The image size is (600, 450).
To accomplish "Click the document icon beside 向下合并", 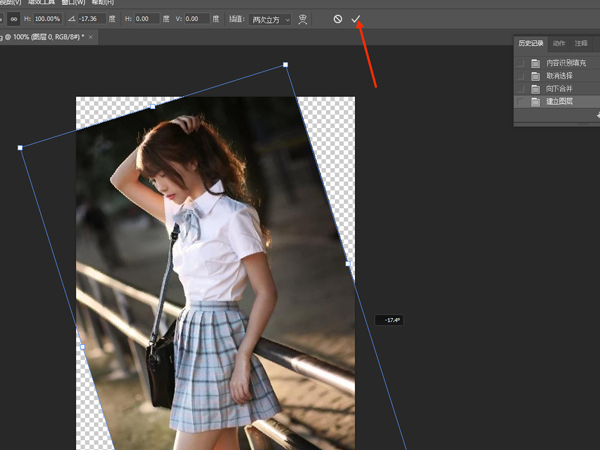I will click(535, 89).
